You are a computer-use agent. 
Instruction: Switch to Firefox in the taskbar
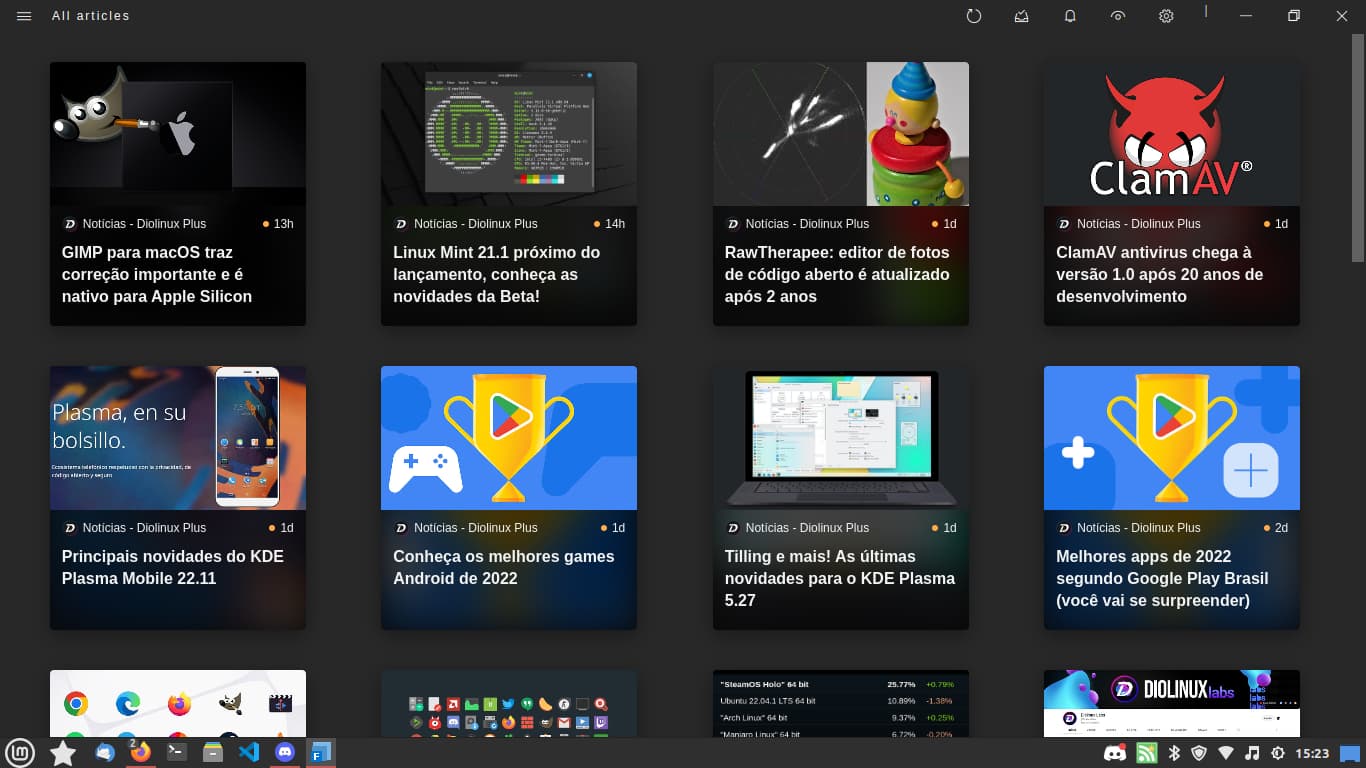tap(140, 752)
